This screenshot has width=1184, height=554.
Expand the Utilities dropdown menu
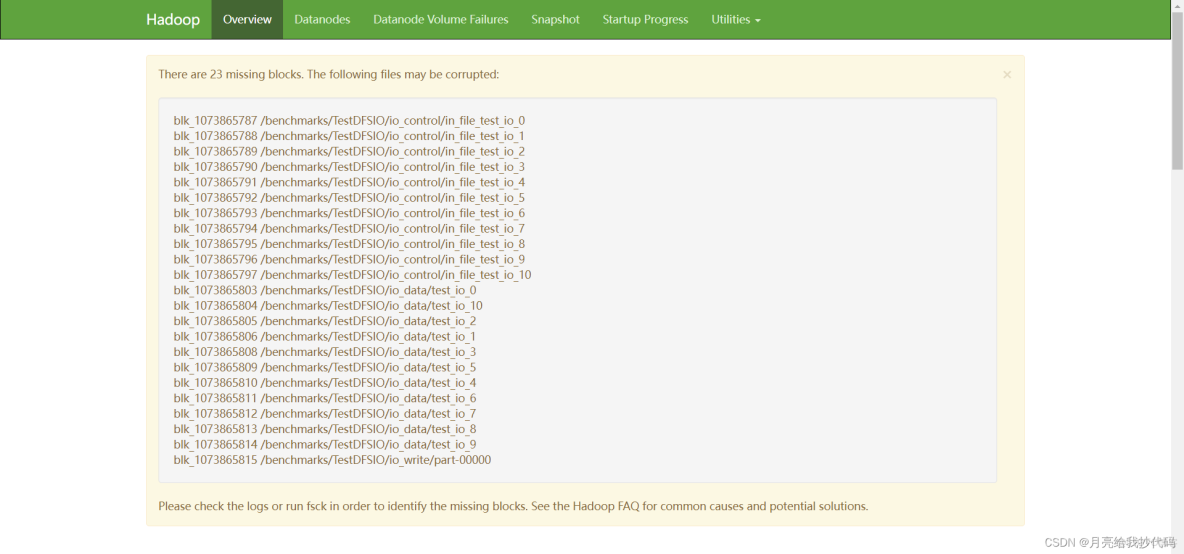tap(736, 20)
